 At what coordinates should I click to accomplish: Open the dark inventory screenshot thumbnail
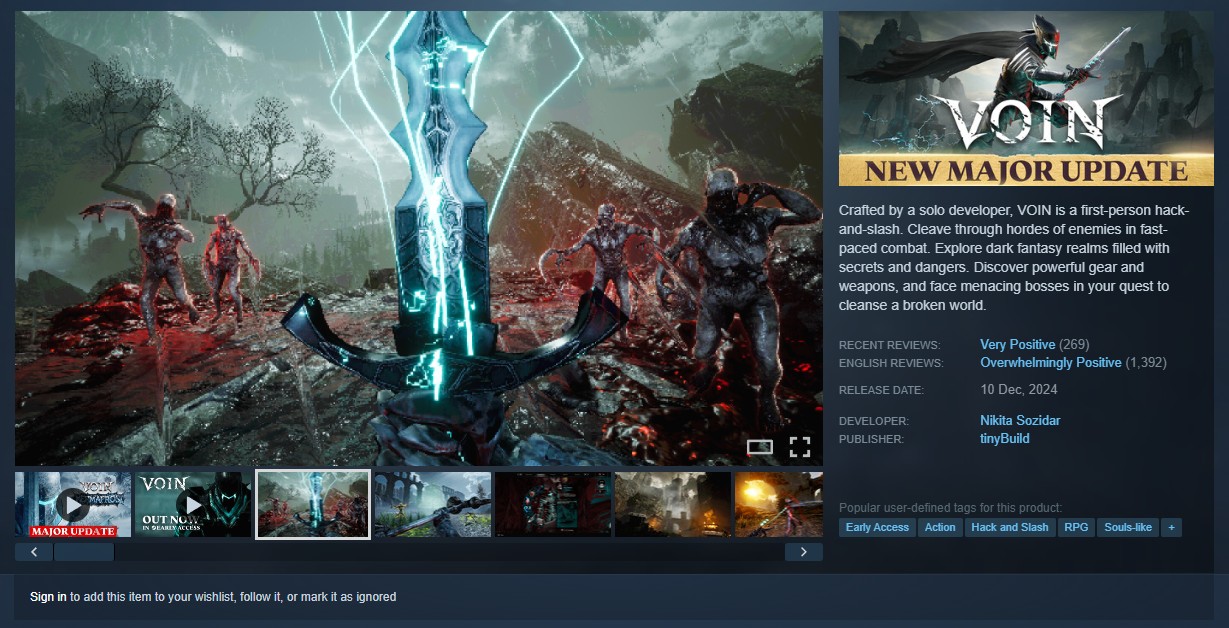553,505
